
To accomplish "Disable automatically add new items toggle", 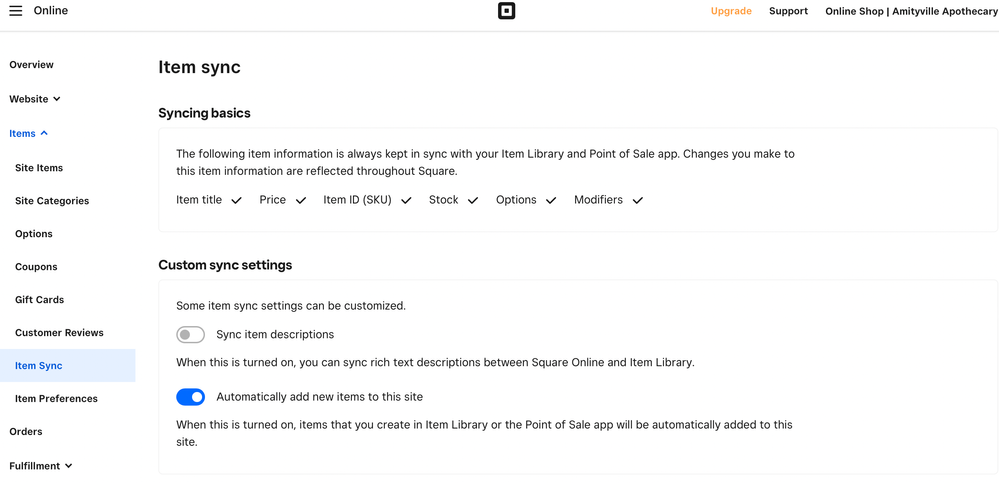I will coord(190,397).
